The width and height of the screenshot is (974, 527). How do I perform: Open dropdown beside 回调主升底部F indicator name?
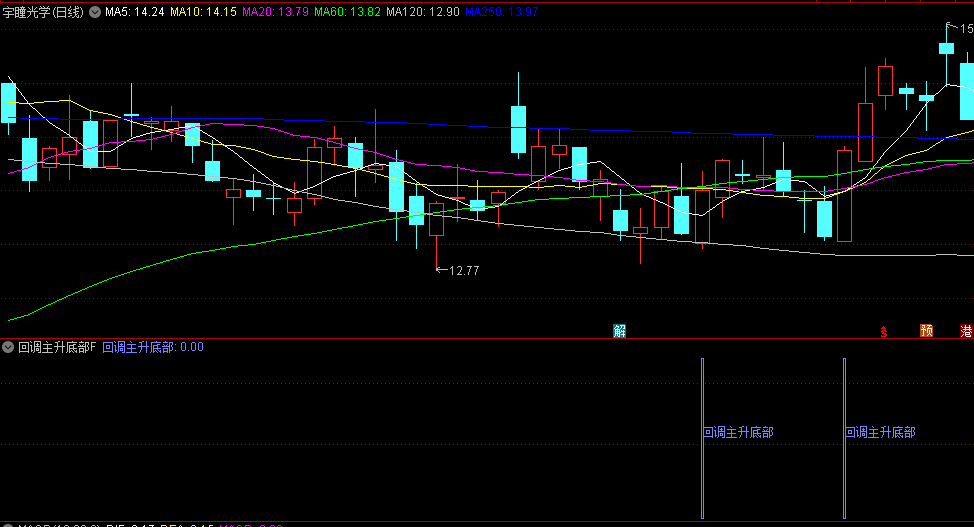pos(8,347)
